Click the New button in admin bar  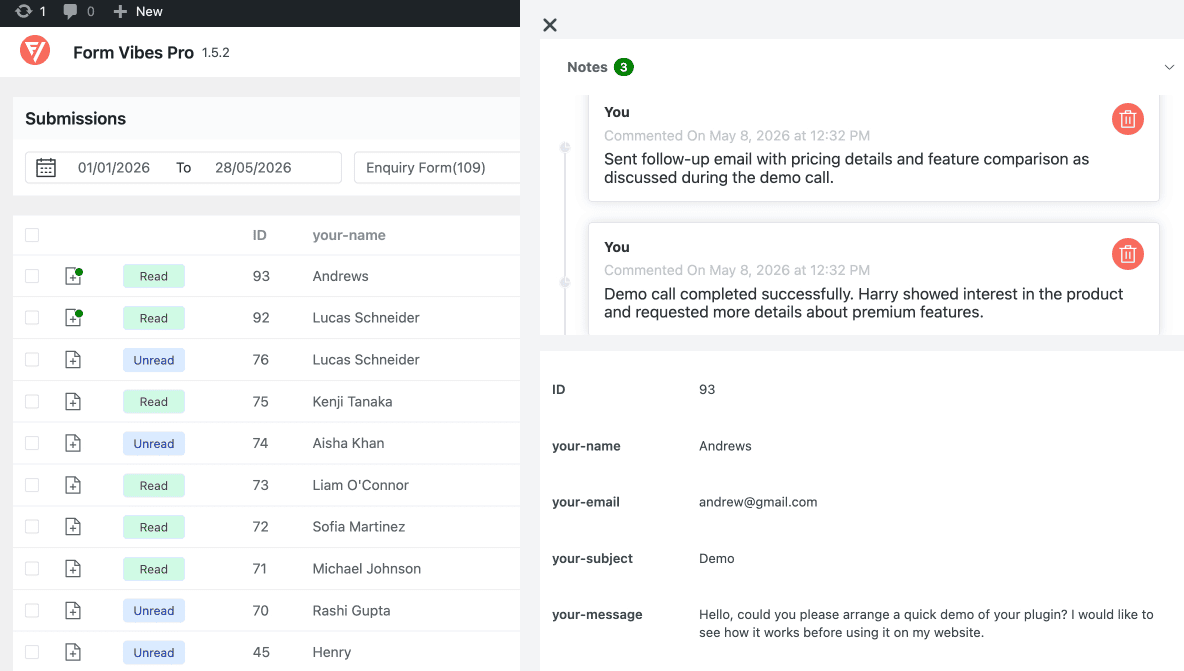coord(137,11)
